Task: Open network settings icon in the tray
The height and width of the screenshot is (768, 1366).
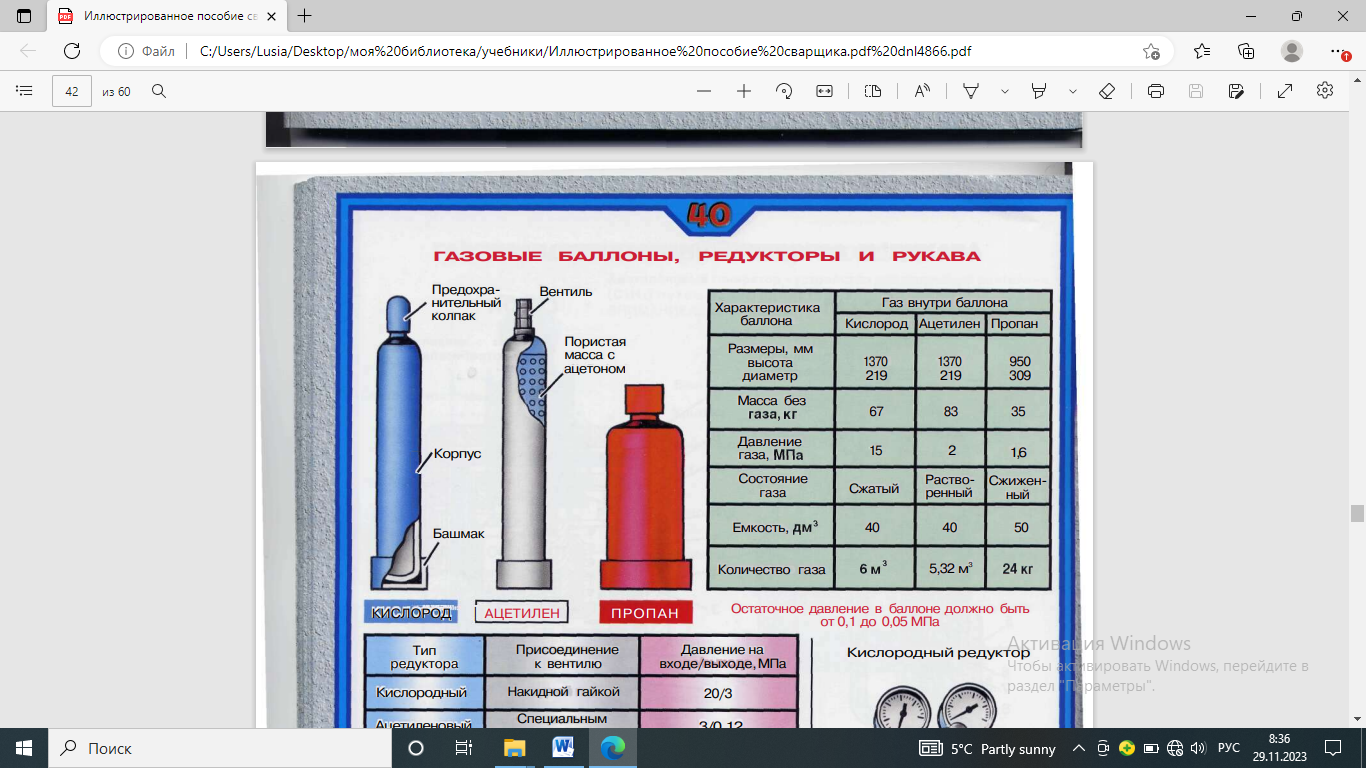Action: point(1175,749)
